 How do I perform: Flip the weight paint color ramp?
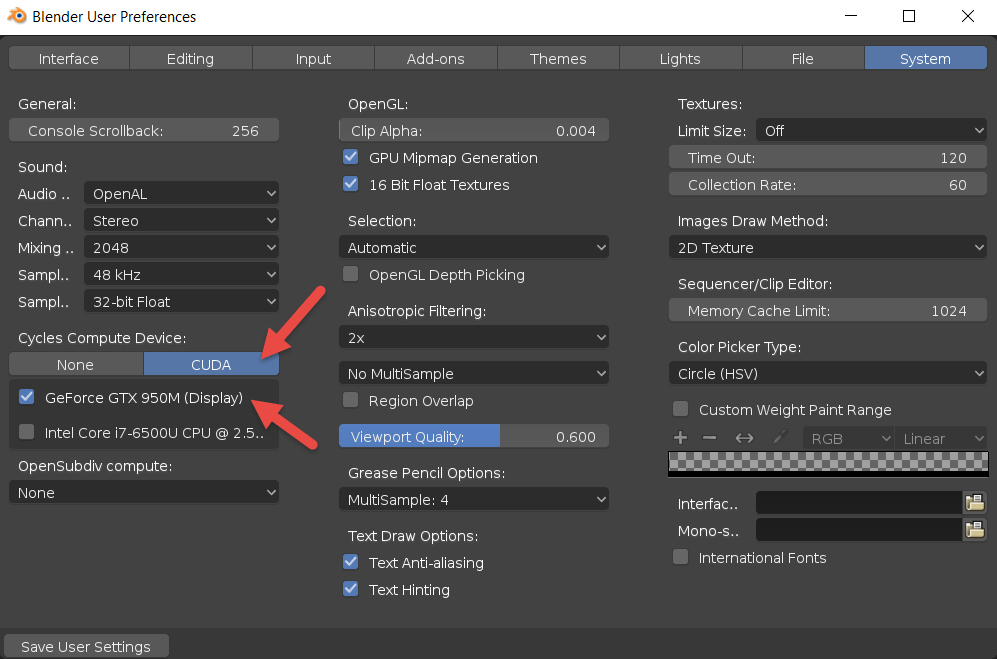coord(743,437)
